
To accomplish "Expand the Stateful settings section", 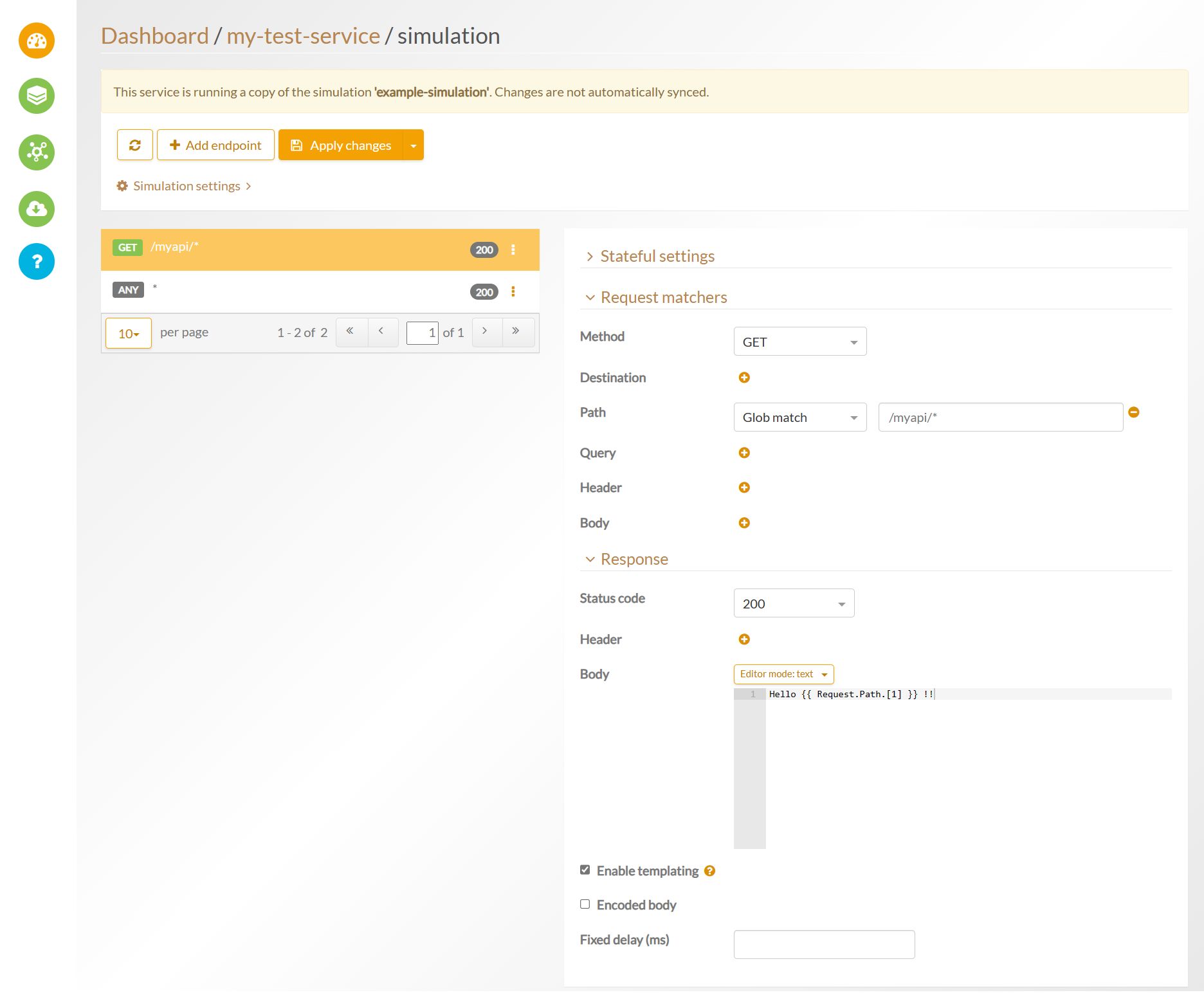I will (657, 257).
